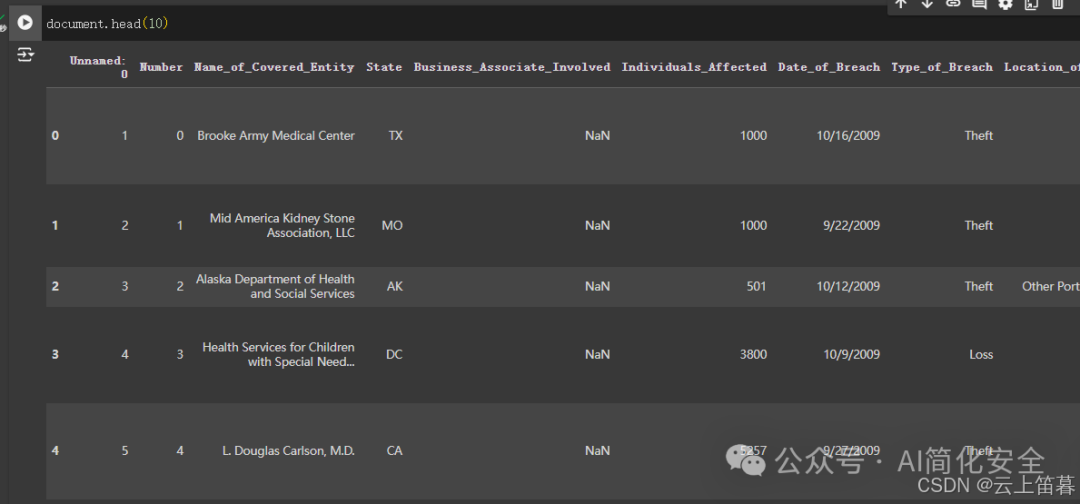Click the Business_Associate_Involved column header
1080x504 pixels.
coord(512,67)
